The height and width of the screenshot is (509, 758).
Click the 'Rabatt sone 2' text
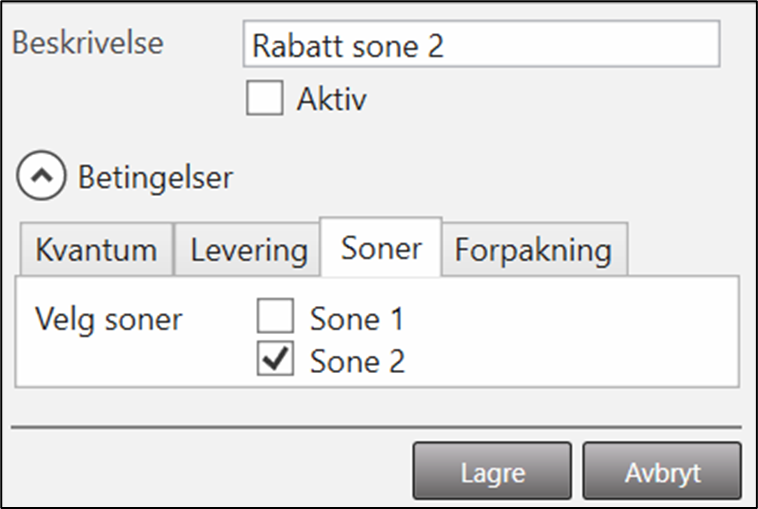[347, 47]
